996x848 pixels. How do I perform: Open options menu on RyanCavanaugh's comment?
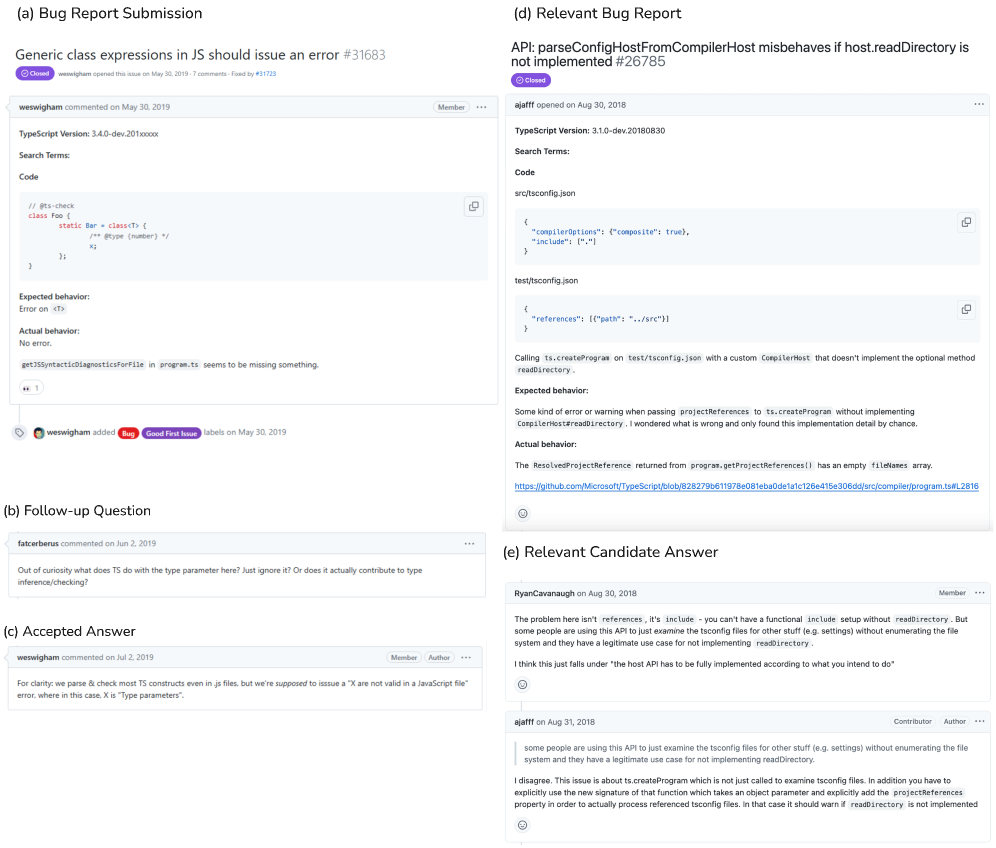point(978,593)
